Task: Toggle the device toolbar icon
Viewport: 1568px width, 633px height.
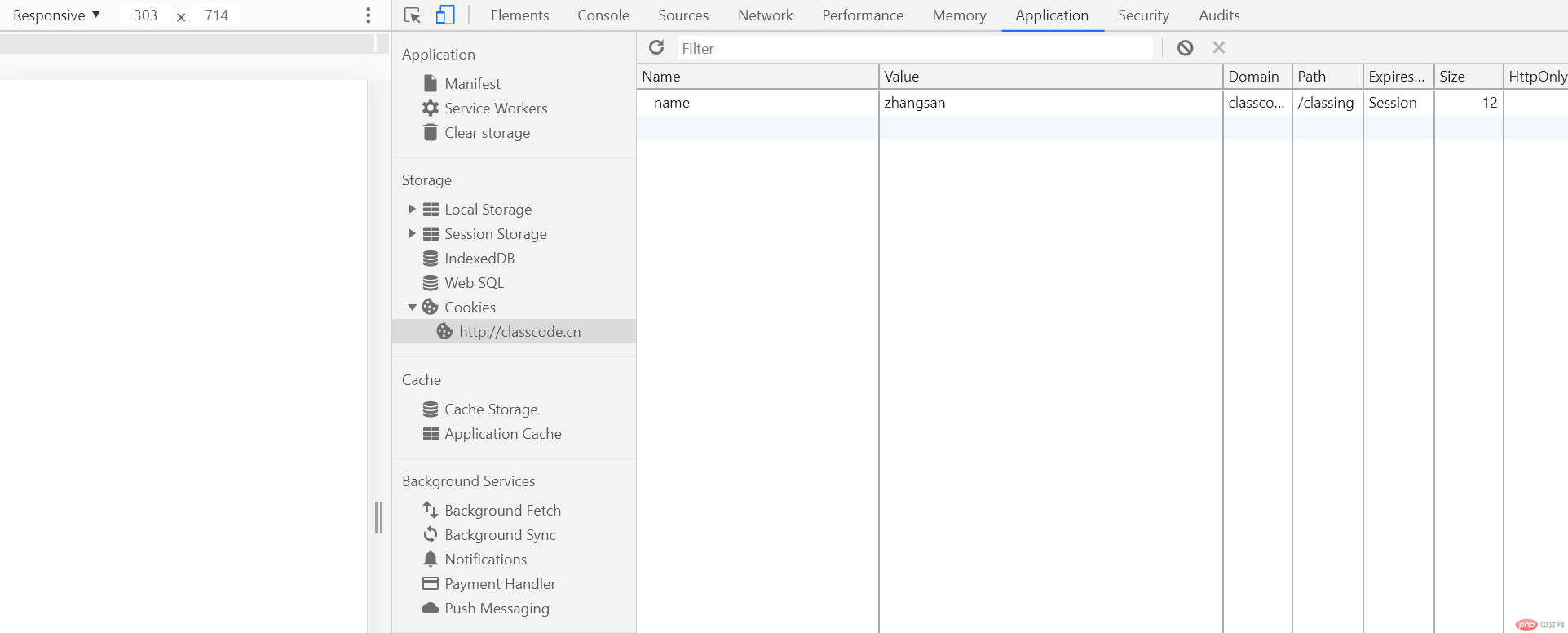Action: coord(445,15)
